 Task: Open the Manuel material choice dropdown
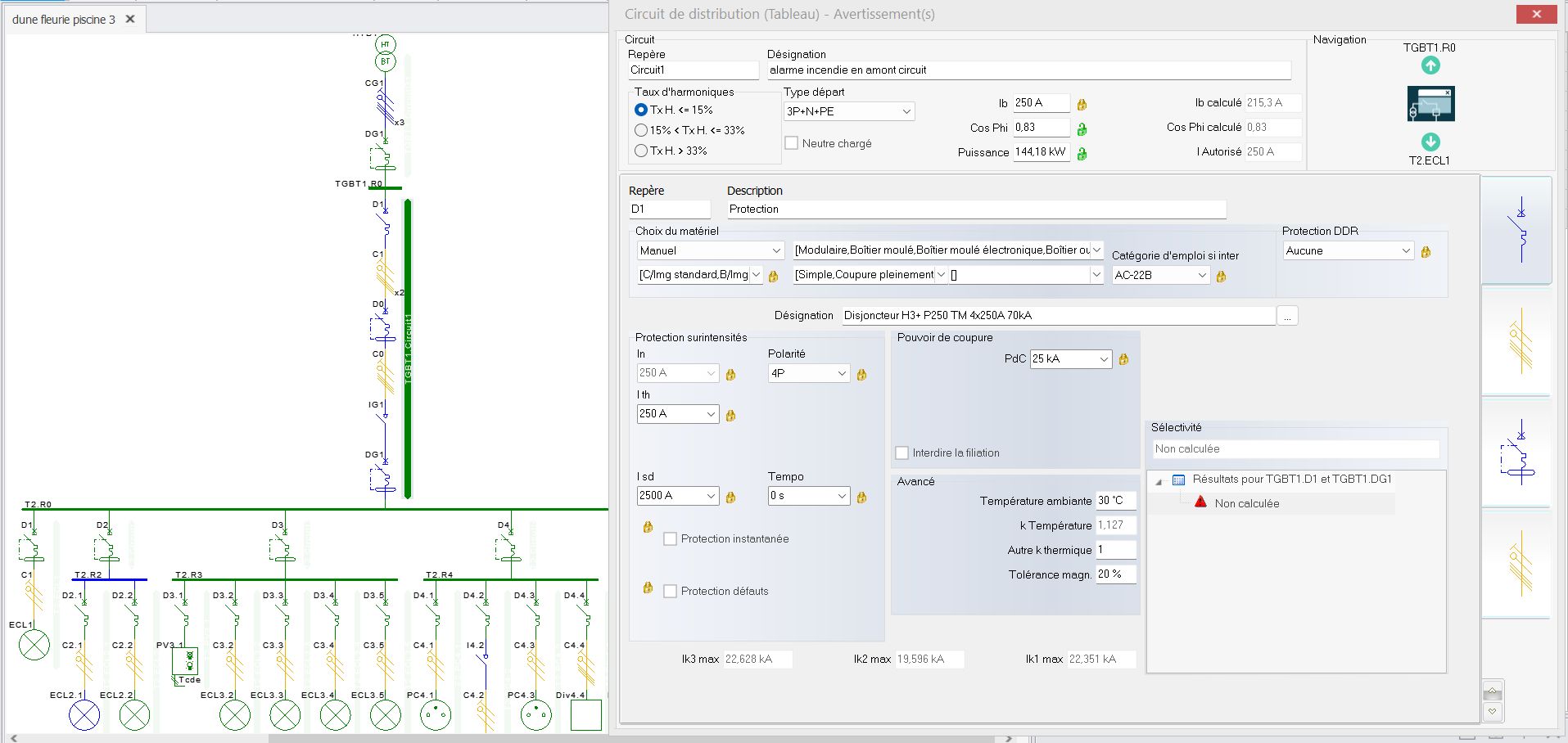click(711, 250)
